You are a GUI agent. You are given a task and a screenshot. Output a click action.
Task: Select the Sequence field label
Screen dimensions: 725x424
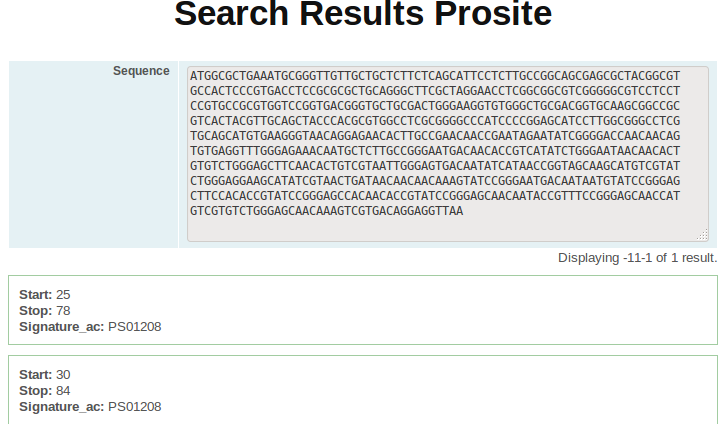[141, 71]
